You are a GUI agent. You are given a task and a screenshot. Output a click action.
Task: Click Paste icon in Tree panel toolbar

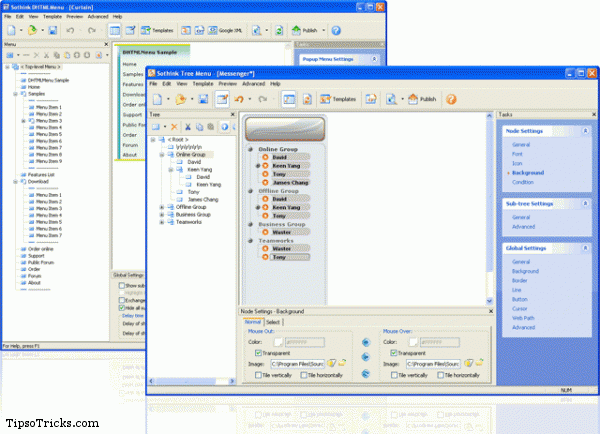click(210, 127)
